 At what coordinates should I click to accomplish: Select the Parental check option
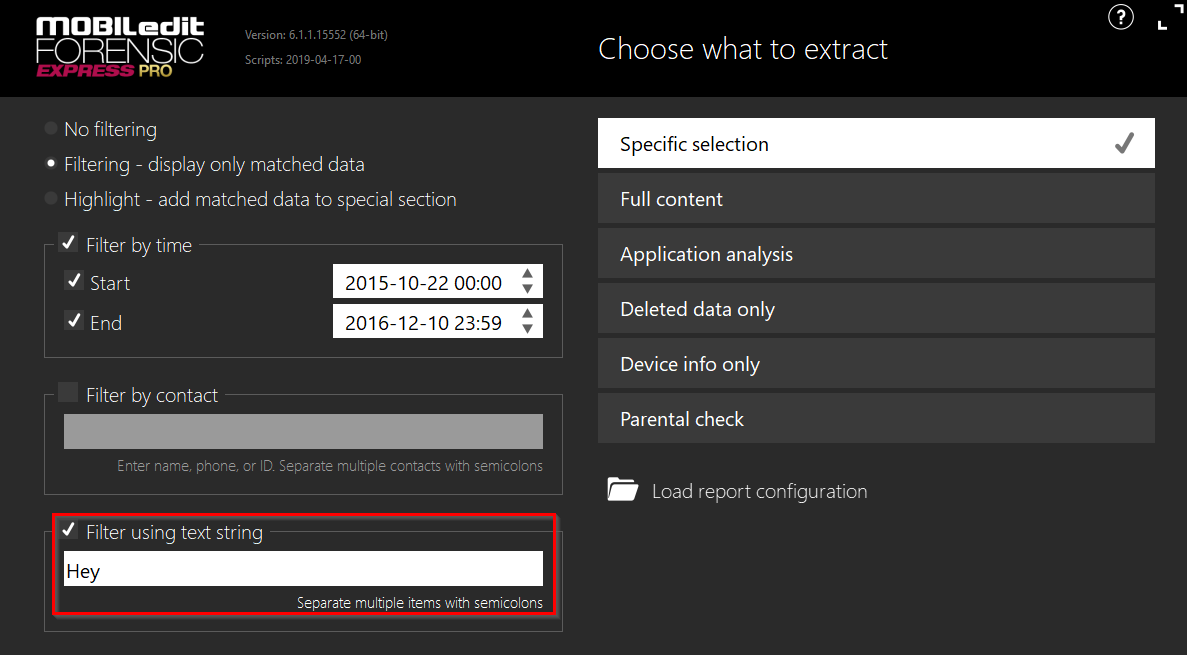coord(876,419)
